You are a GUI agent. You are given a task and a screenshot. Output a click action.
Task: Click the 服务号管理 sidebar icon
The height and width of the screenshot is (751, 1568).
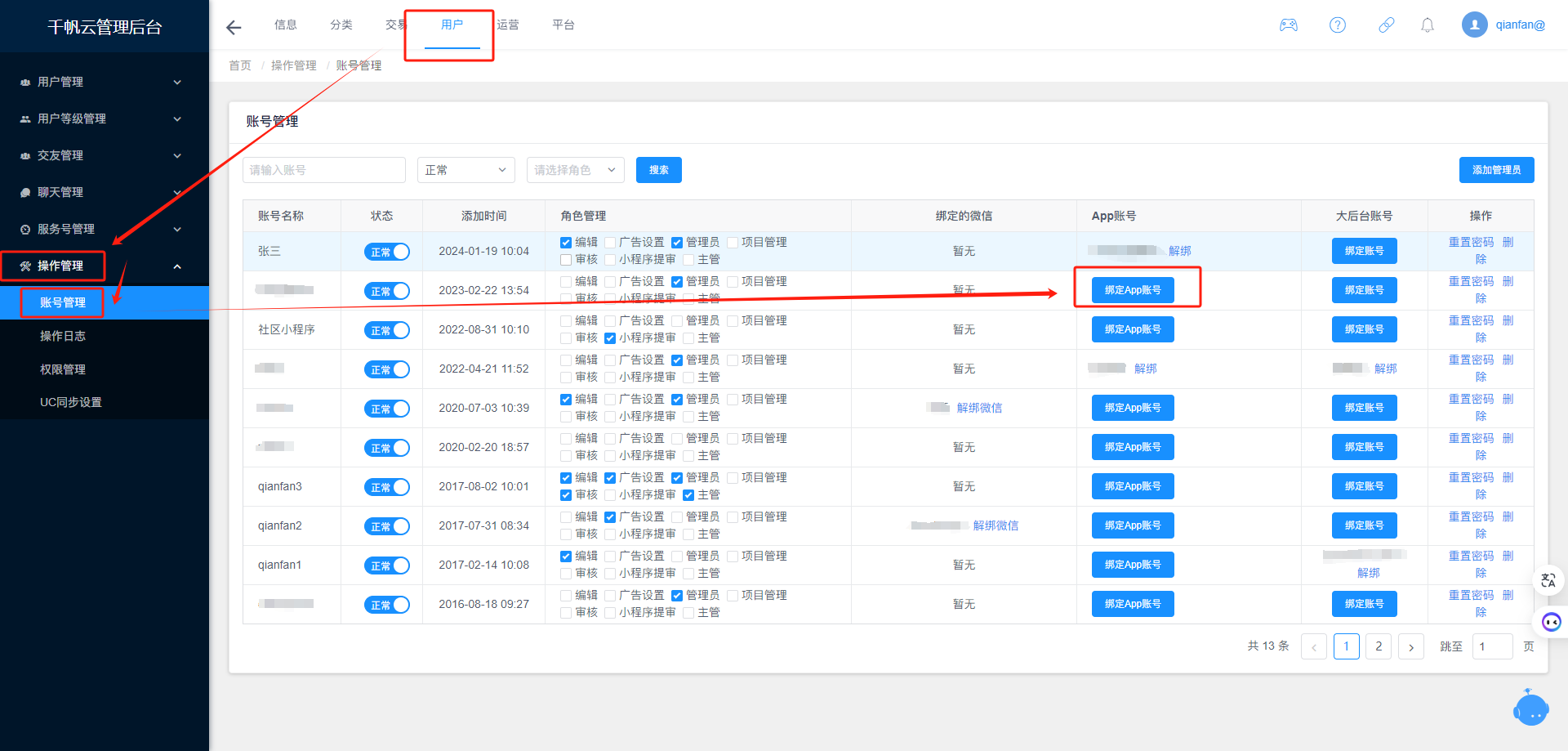[25, 230]
